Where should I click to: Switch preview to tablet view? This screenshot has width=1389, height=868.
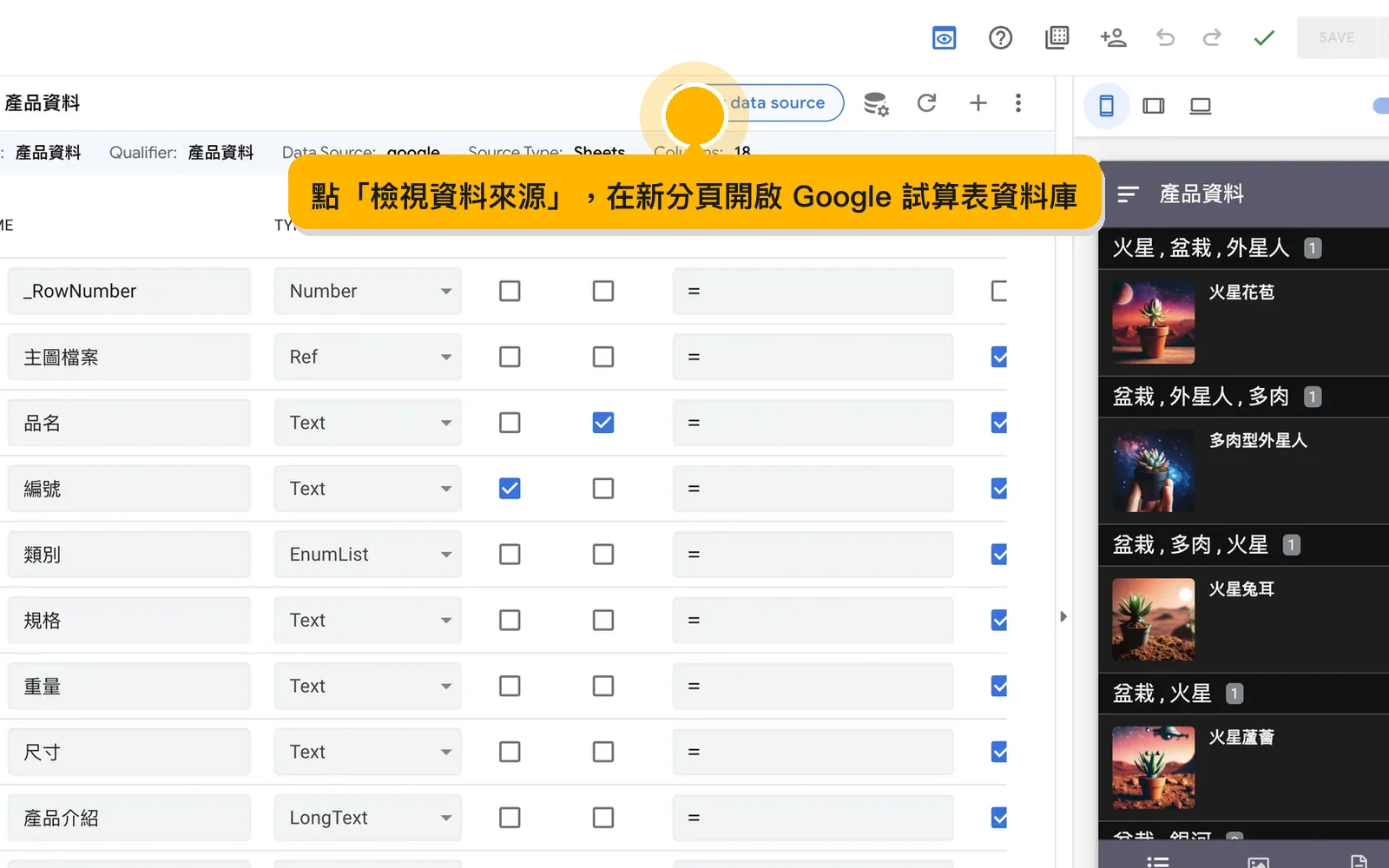(1154, 106)
